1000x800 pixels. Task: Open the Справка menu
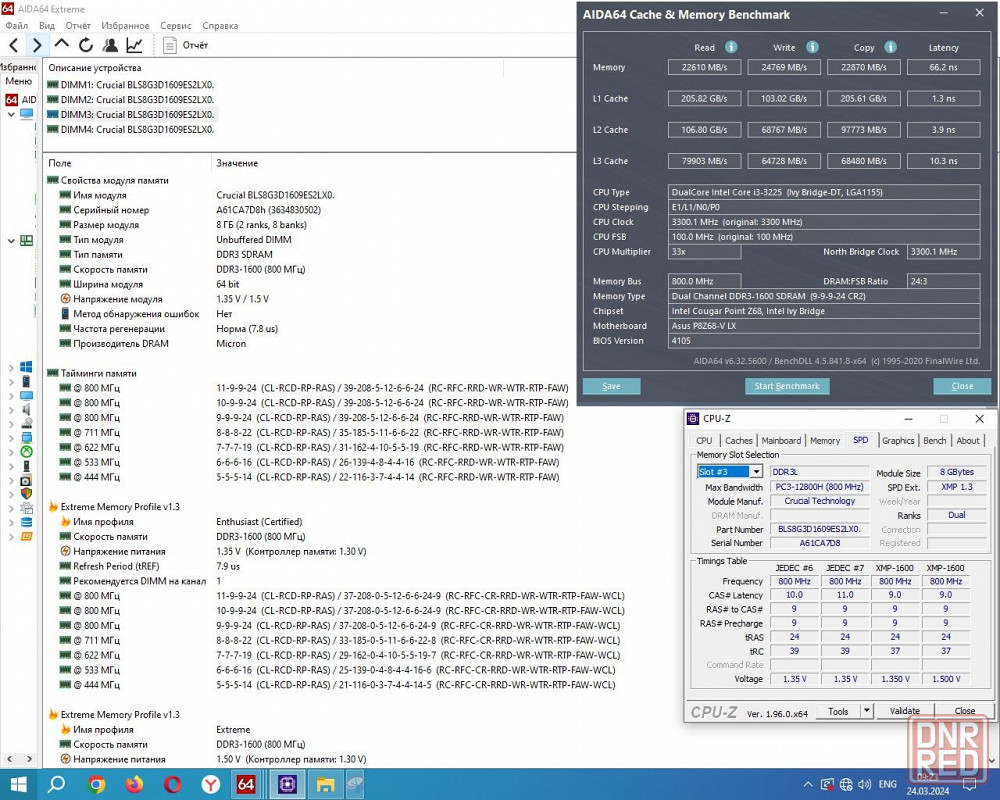(220, 26)
